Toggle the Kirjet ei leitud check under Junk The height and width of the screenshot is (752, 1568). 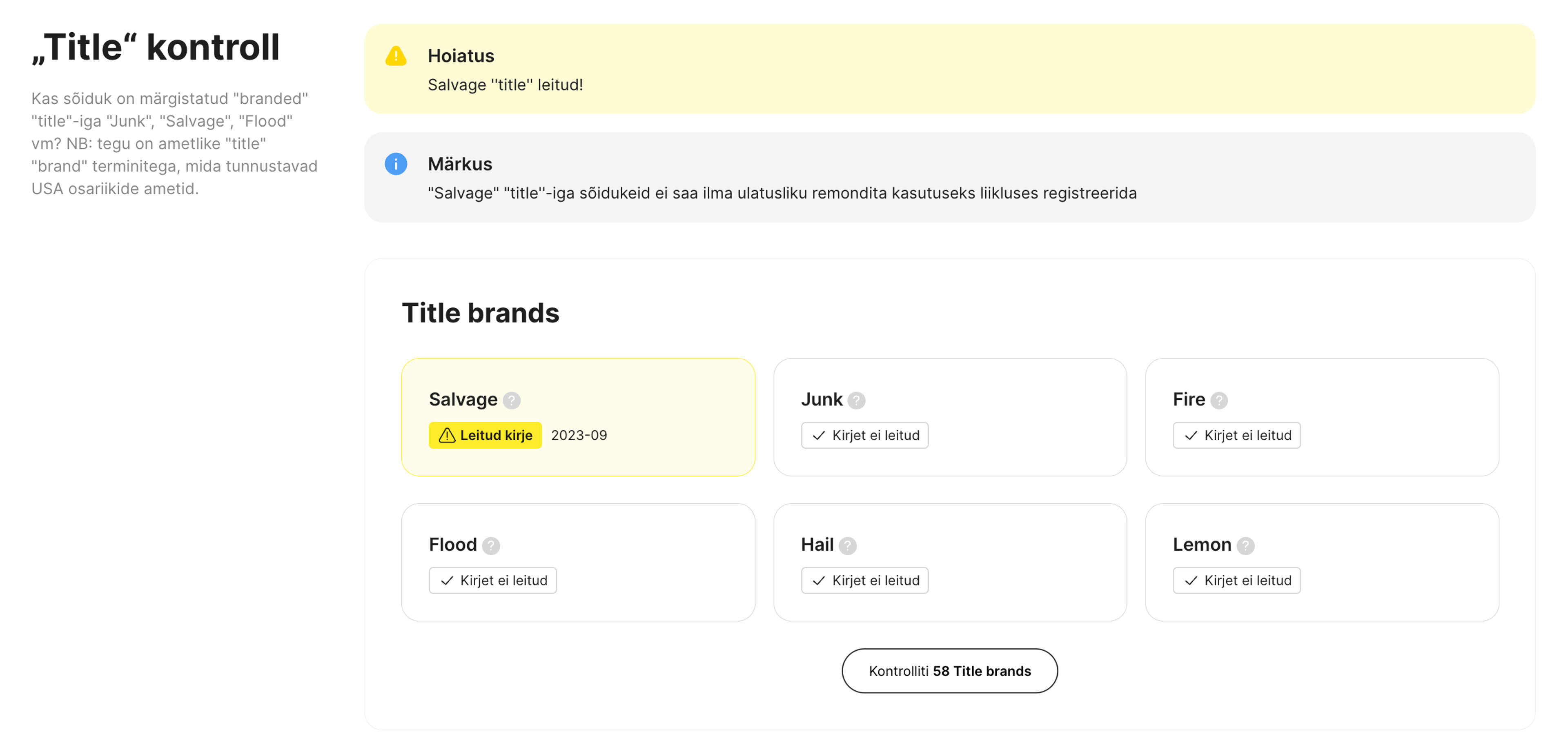pos(864,435)
